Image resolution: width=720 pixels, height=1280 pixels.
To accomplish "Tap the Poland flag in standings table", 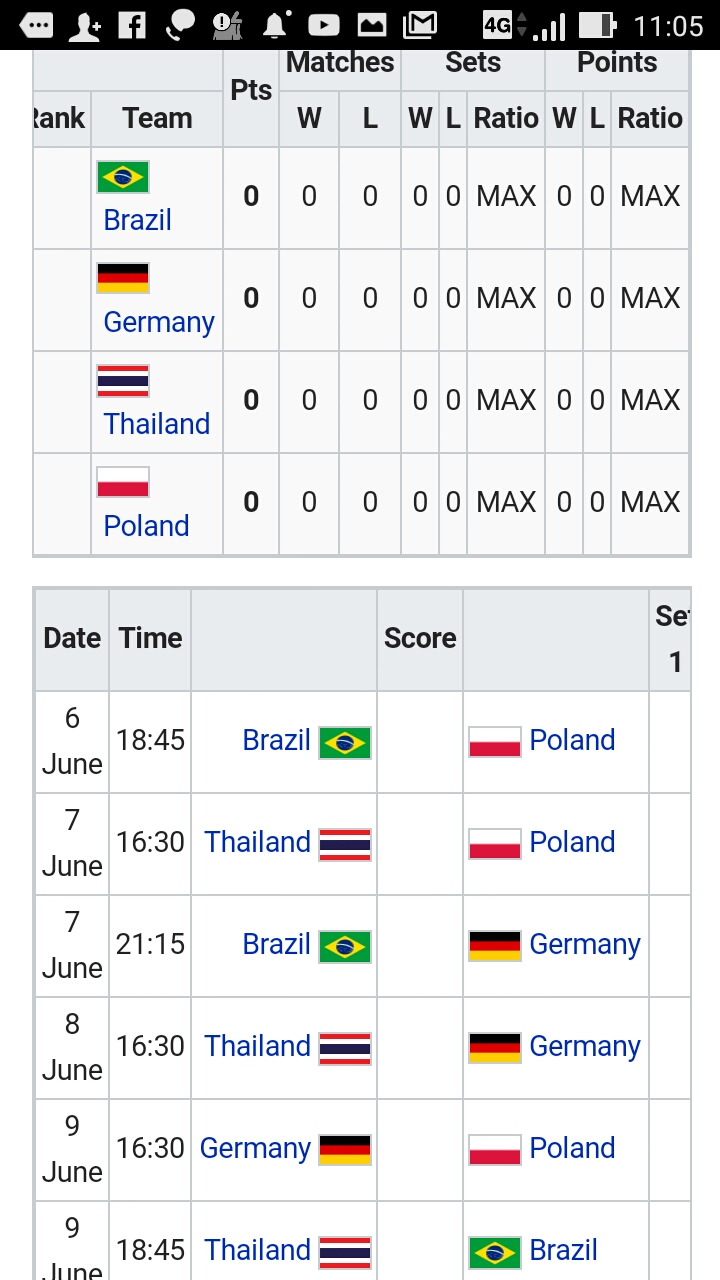I will [x=123, y=482].
